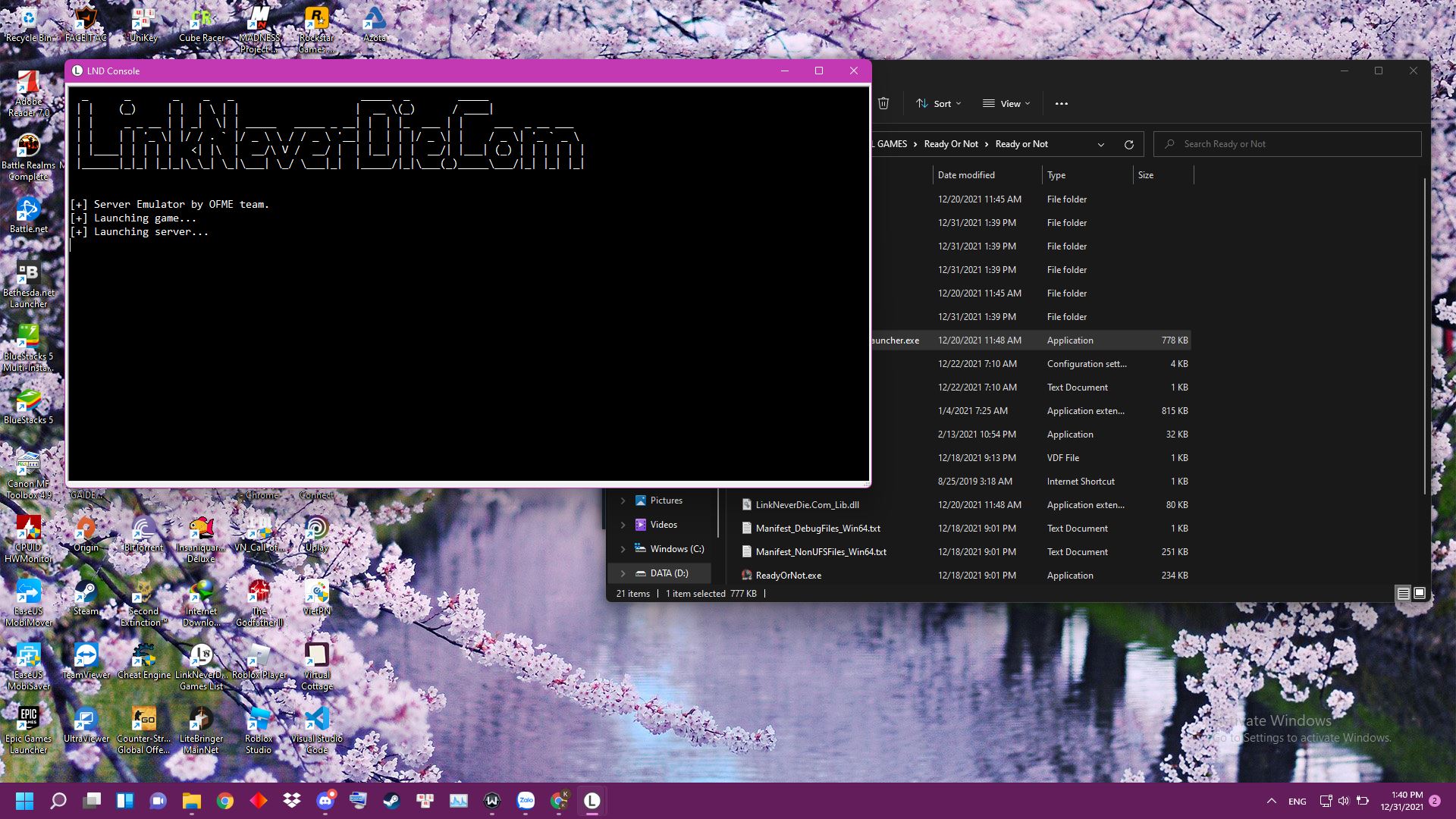1456x819 pixels.
Task: Expand the DATA (D:) drive in sidebar
Action: (622, 573)
